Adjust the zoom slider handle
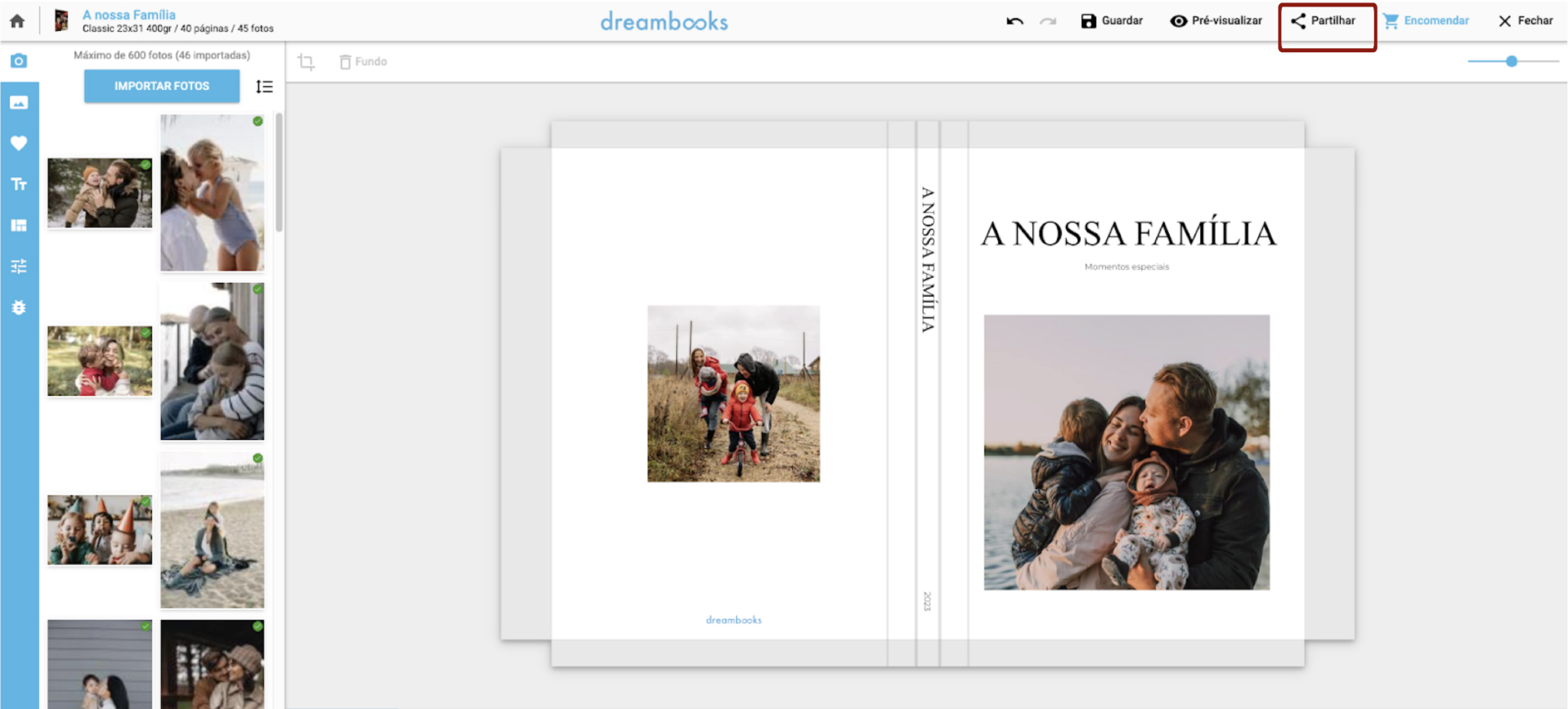Image resolution: width=1568 pixels, height=709 pixels. (1512, 61)
